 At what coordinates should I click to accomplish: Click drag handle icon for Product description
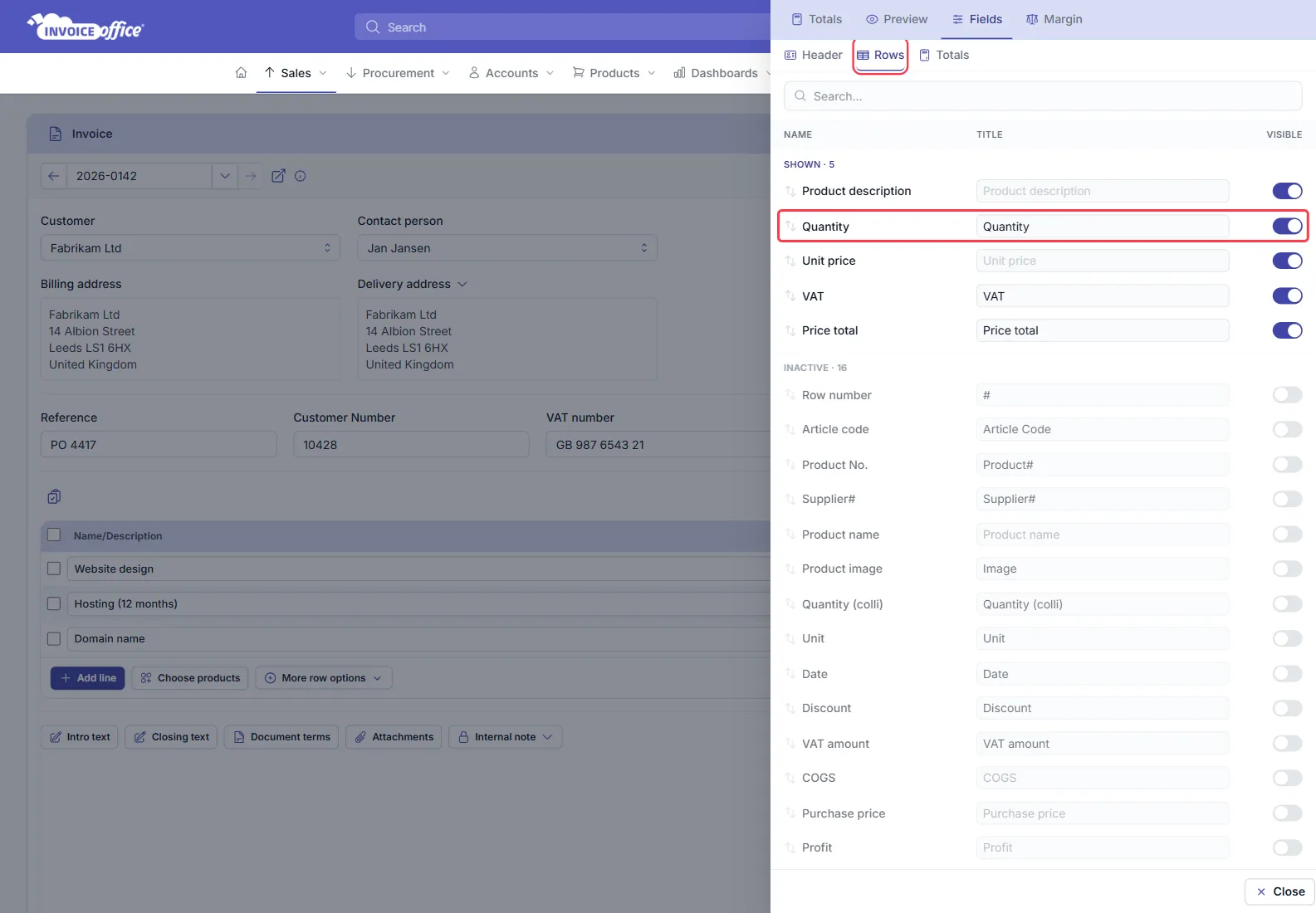tap(790, 191)
